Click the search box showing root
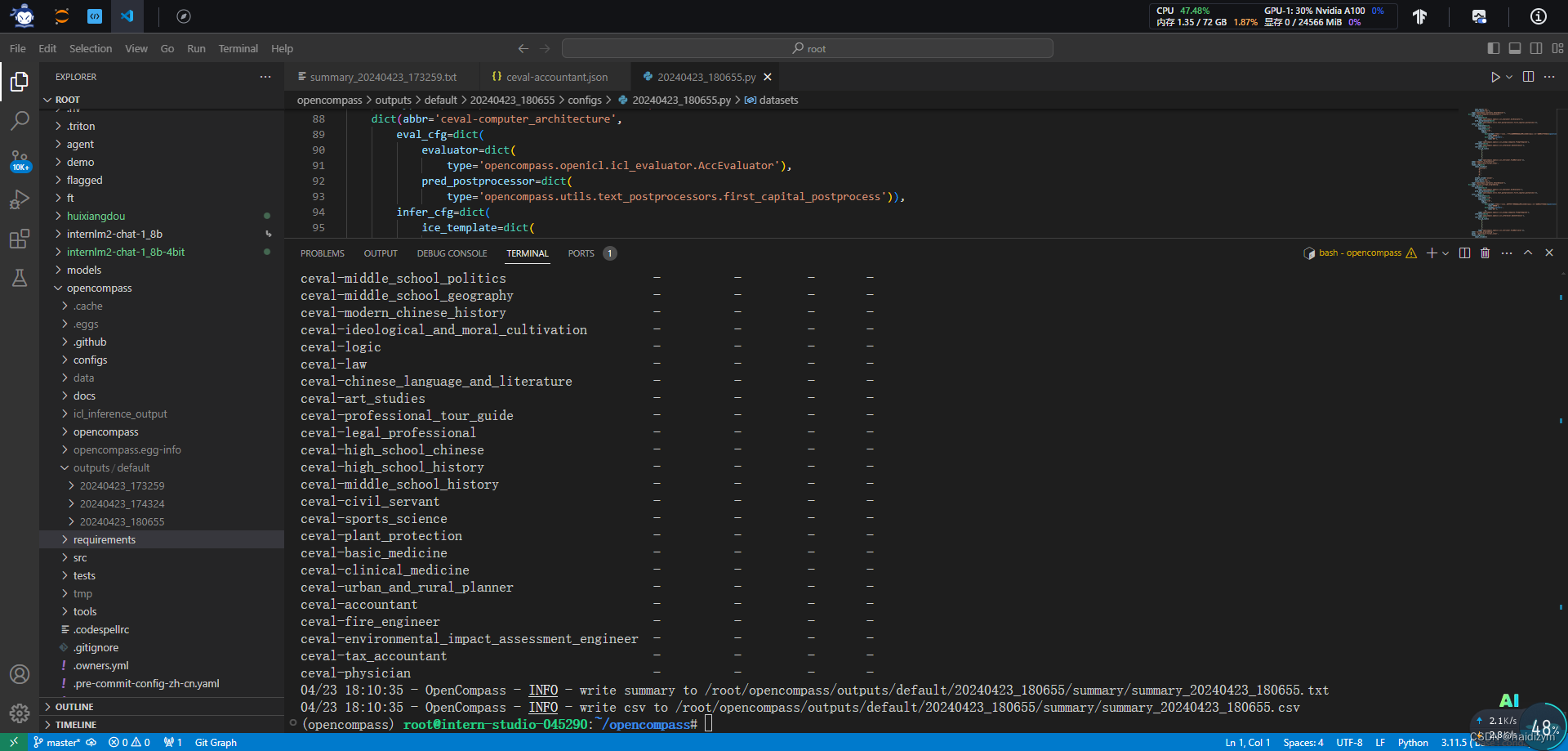This screenshot has height=751, width=1568. coord(808,48)
